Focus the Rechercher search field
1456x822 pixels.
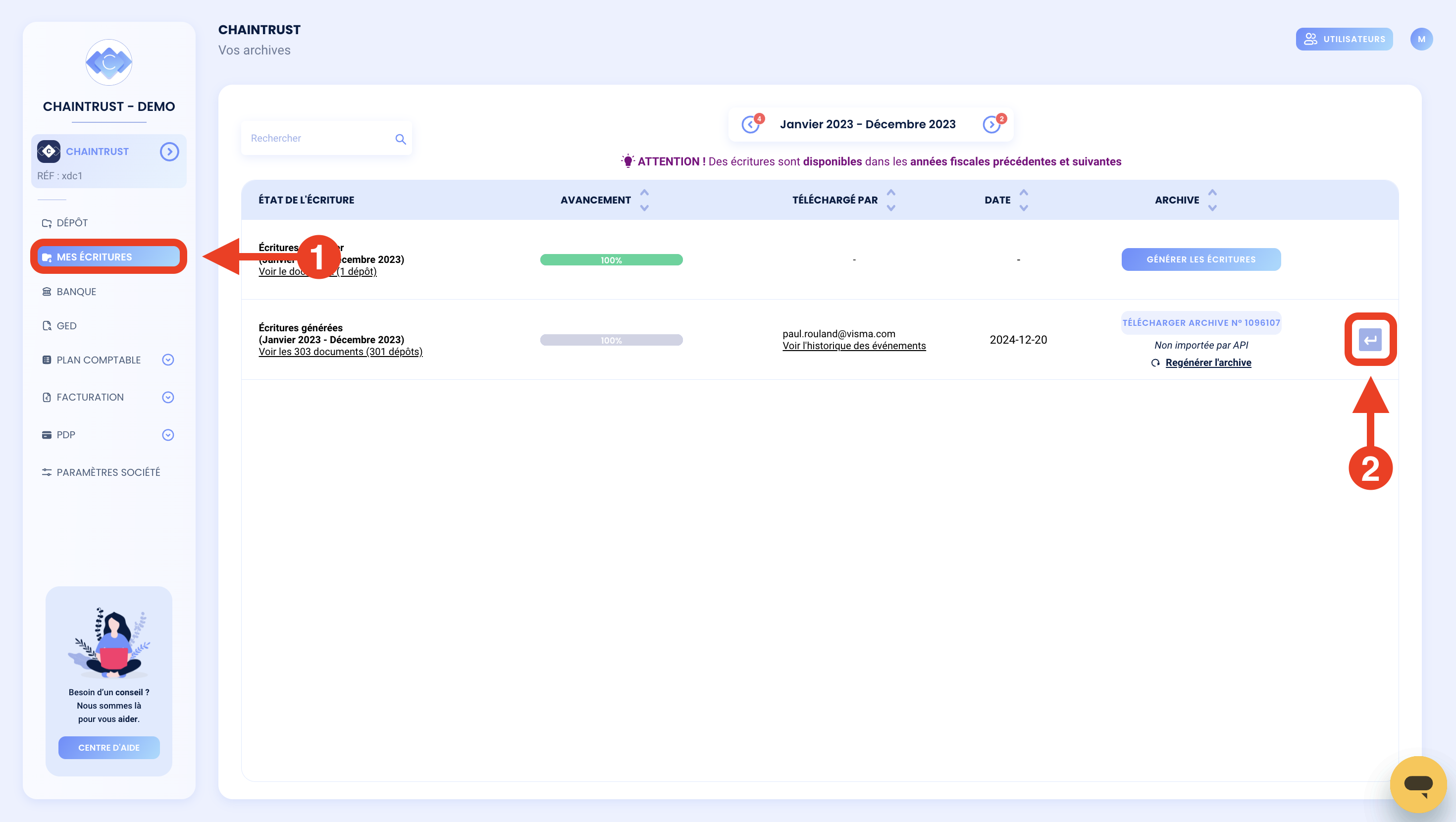326,139
